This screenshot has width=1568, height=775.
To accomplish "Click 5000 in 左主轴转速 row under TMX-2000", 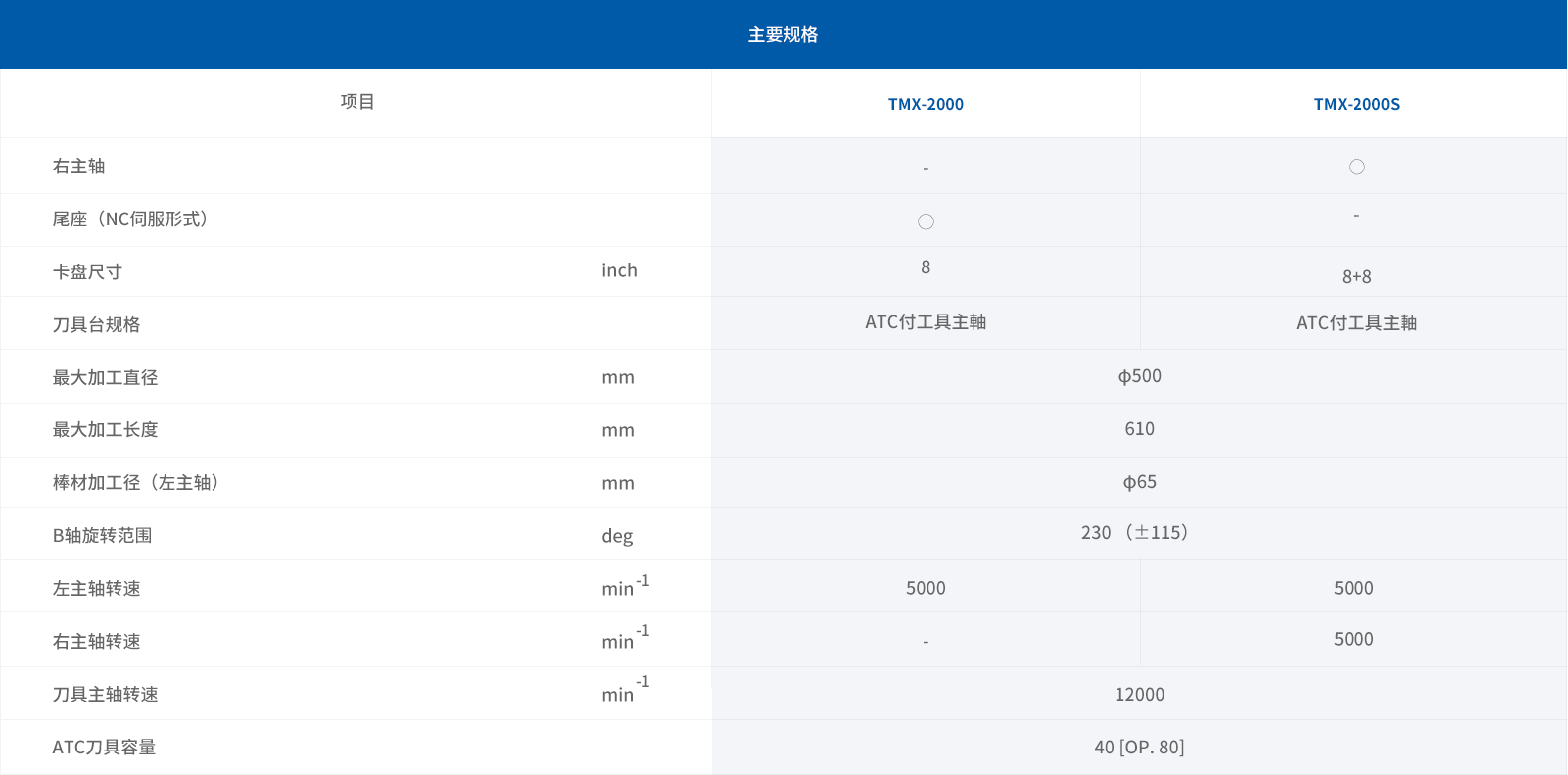I will (x=926, y=589).
